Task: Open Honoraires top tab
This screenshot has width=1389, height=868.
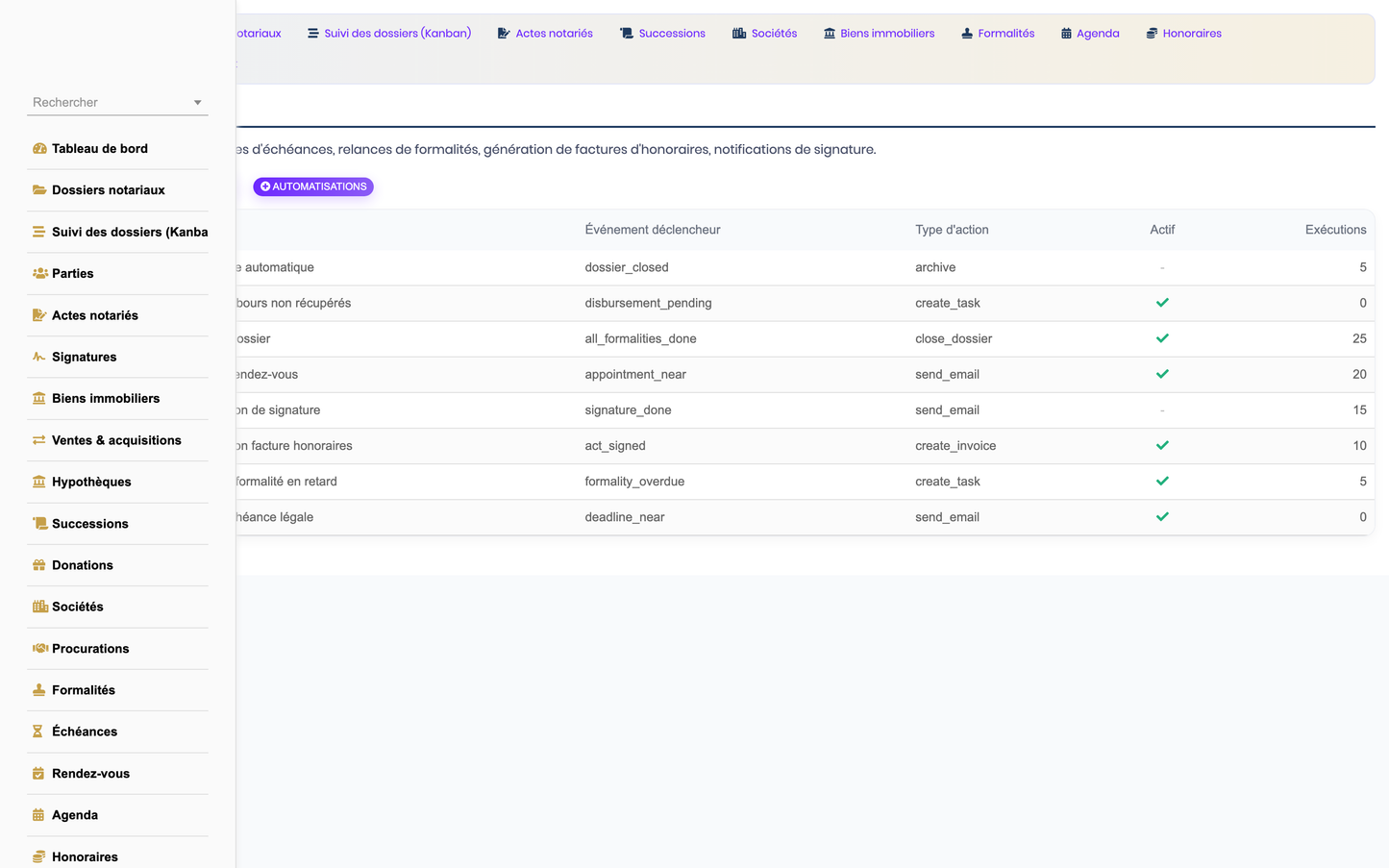Action: 1183,34
